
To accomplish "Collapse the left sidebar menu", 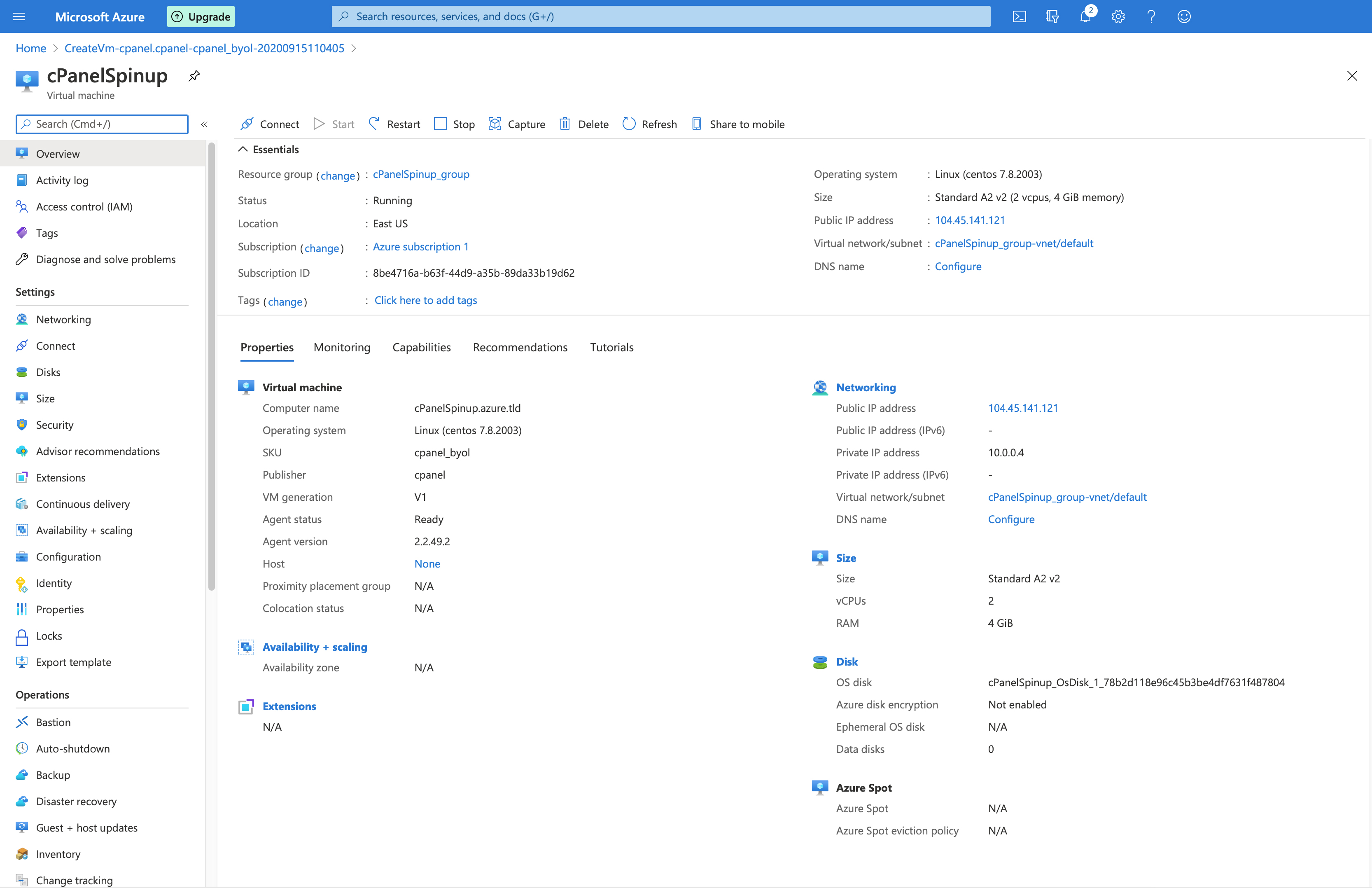I will [x=204, y=124].
